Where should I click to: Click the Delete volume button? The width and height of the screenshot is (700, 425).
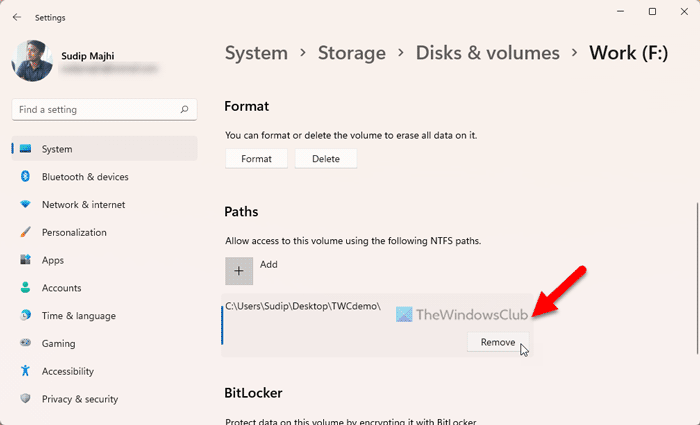pyautogui.click(x=326, y=158)
